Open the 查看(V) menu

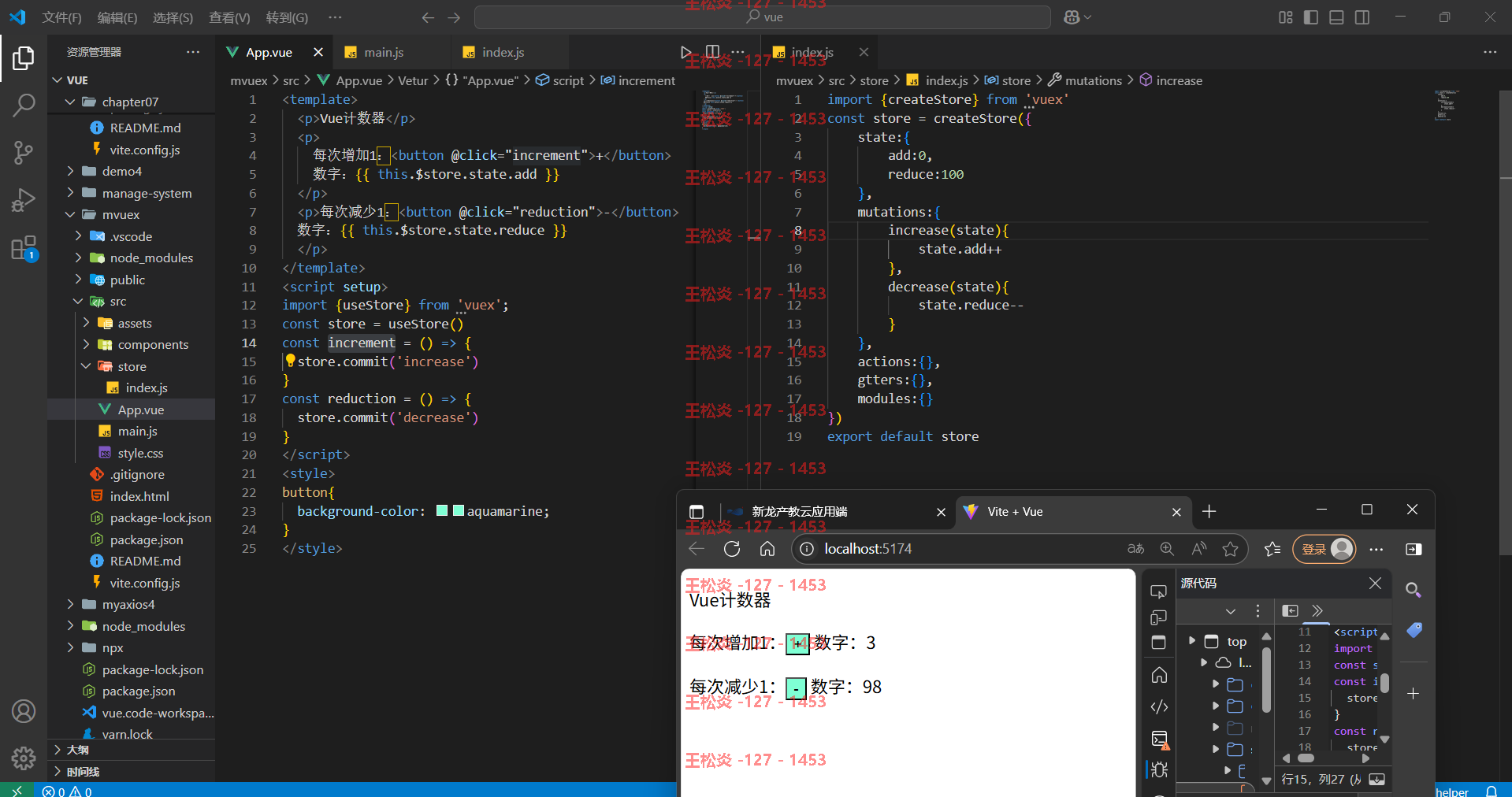click(x=229, y=17)
